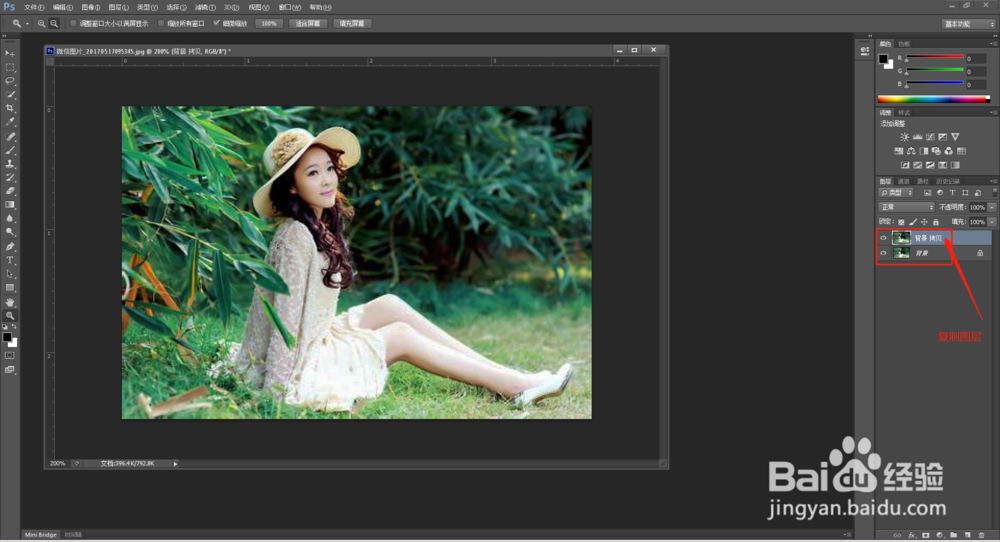
Task: Open layer filter type dropdown 类型
Action: 896,193
